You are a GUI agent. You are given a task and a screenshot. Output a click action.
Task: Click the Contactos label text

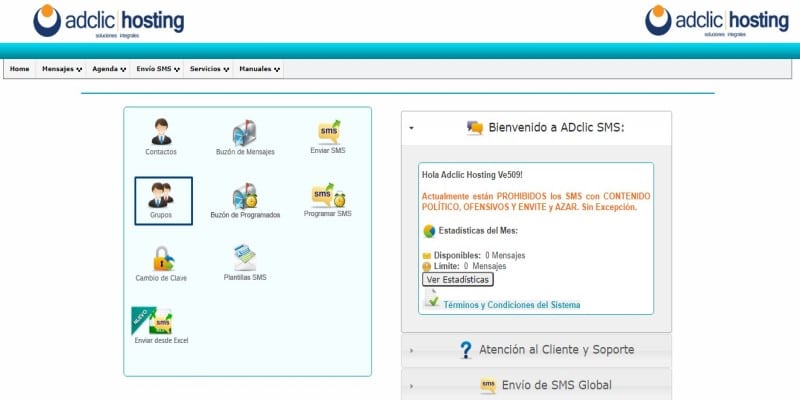tap(161, 152)
